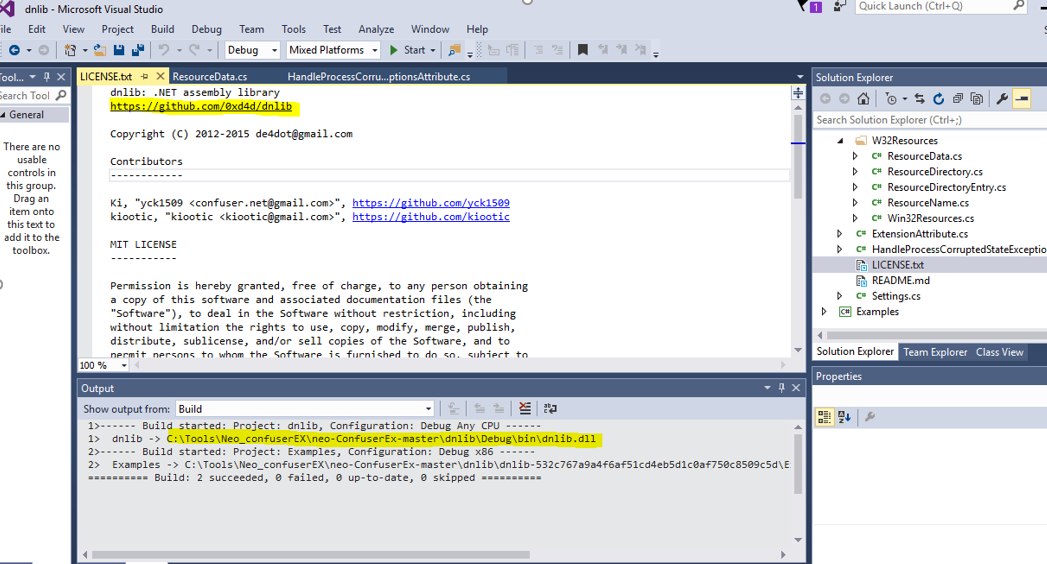Open the Start button dropdown arrow
The image size is (1047, 564).
[x=433, y=50]
